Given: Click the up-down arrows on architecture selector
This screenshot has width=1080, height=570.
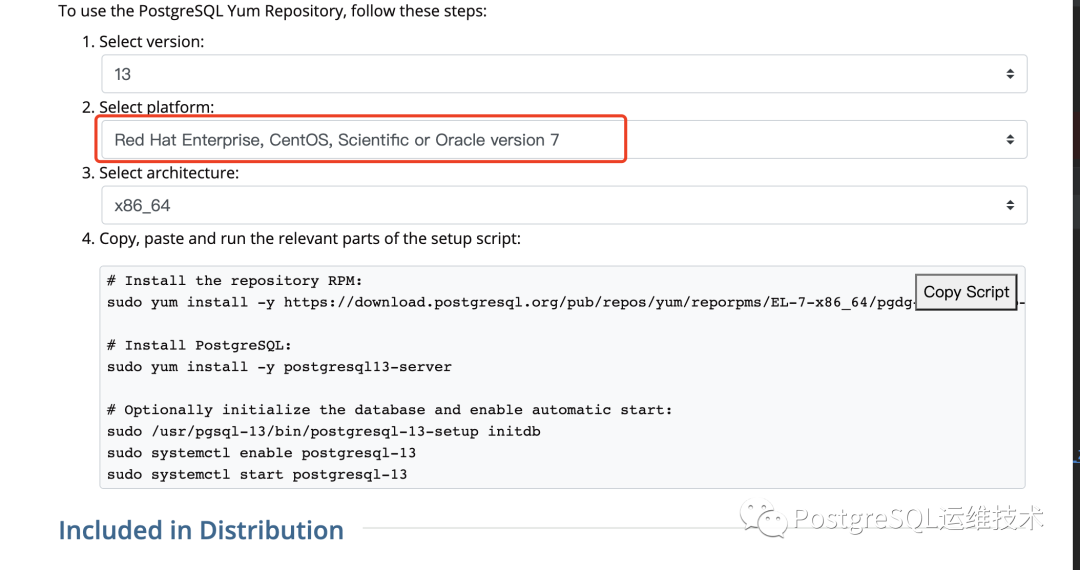Looking at the screenshot, I should click(1010, 205).
